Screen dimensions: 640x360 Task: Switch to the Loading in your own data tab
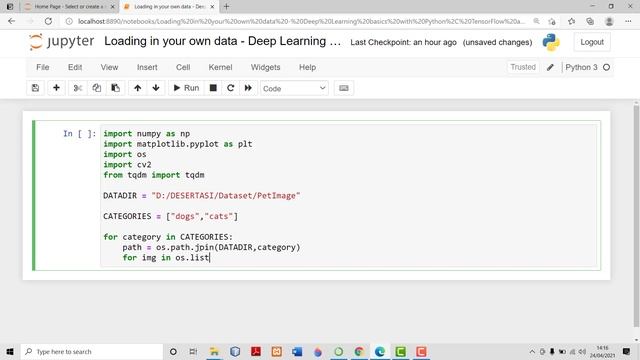[169, 7]
